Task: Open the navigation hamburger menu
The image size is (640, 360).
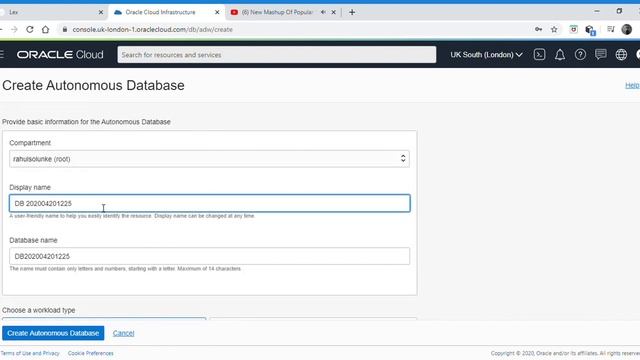Action: tap(2, 54)
